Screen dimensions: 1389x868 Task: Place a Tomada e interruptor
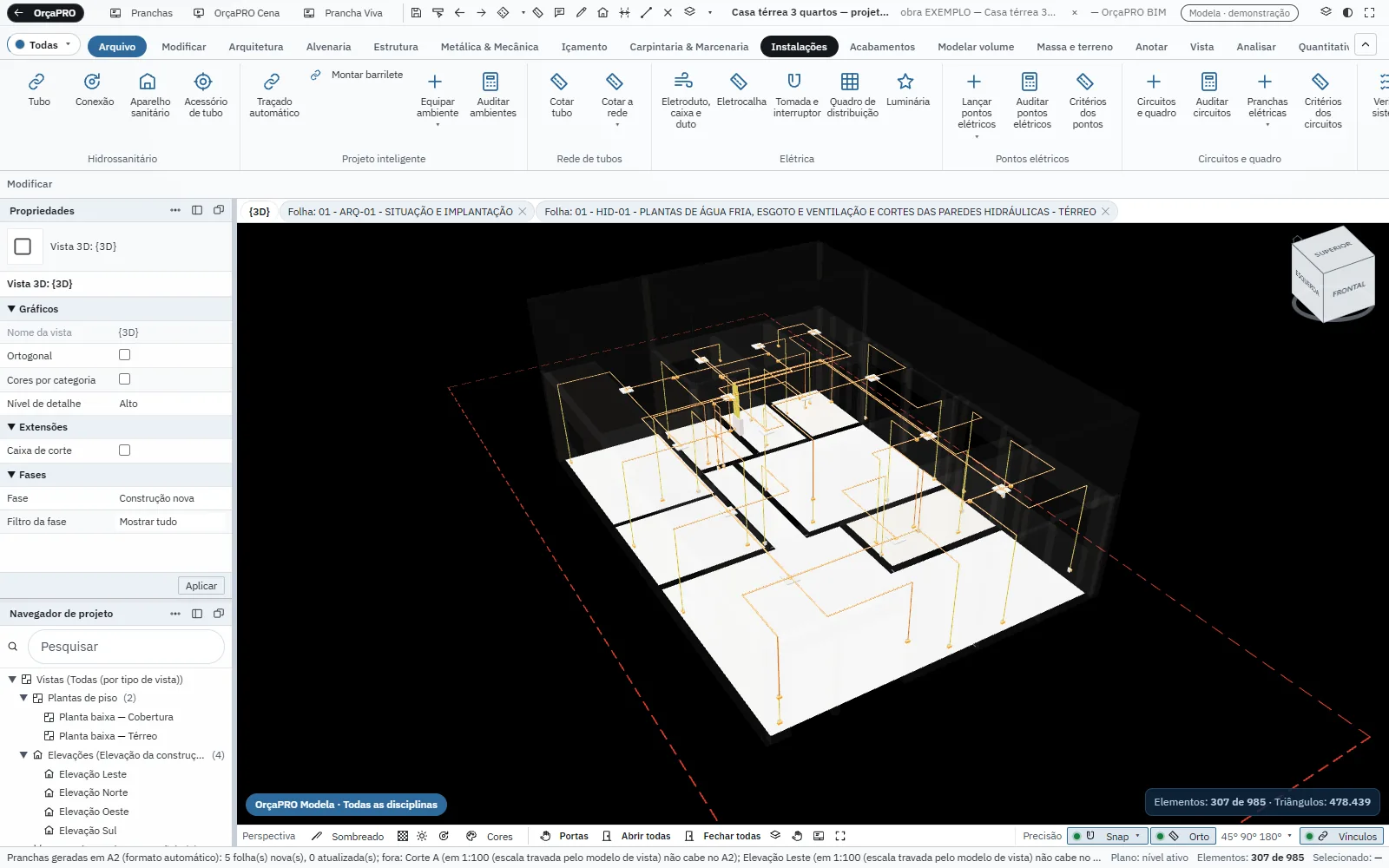[x=796, y=95]
